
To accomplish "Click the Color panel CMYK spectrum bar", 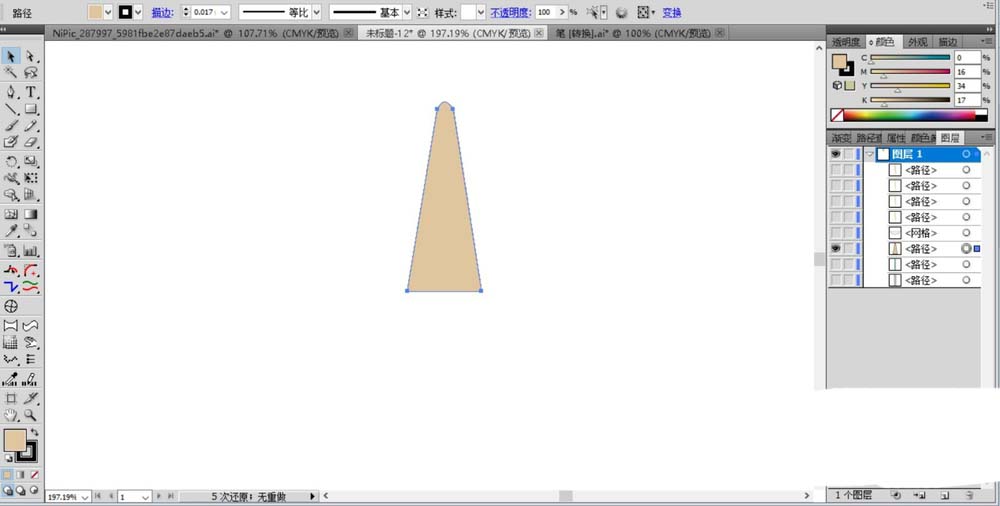I will point(909,115).
